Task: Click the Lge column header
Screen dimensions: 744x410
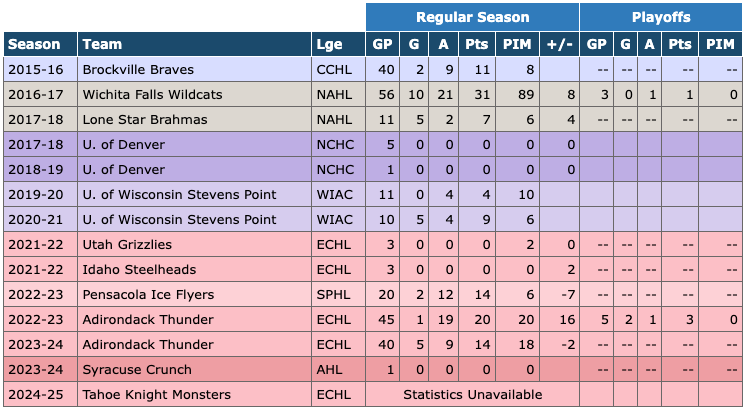Action: click(x=327, y=44)
